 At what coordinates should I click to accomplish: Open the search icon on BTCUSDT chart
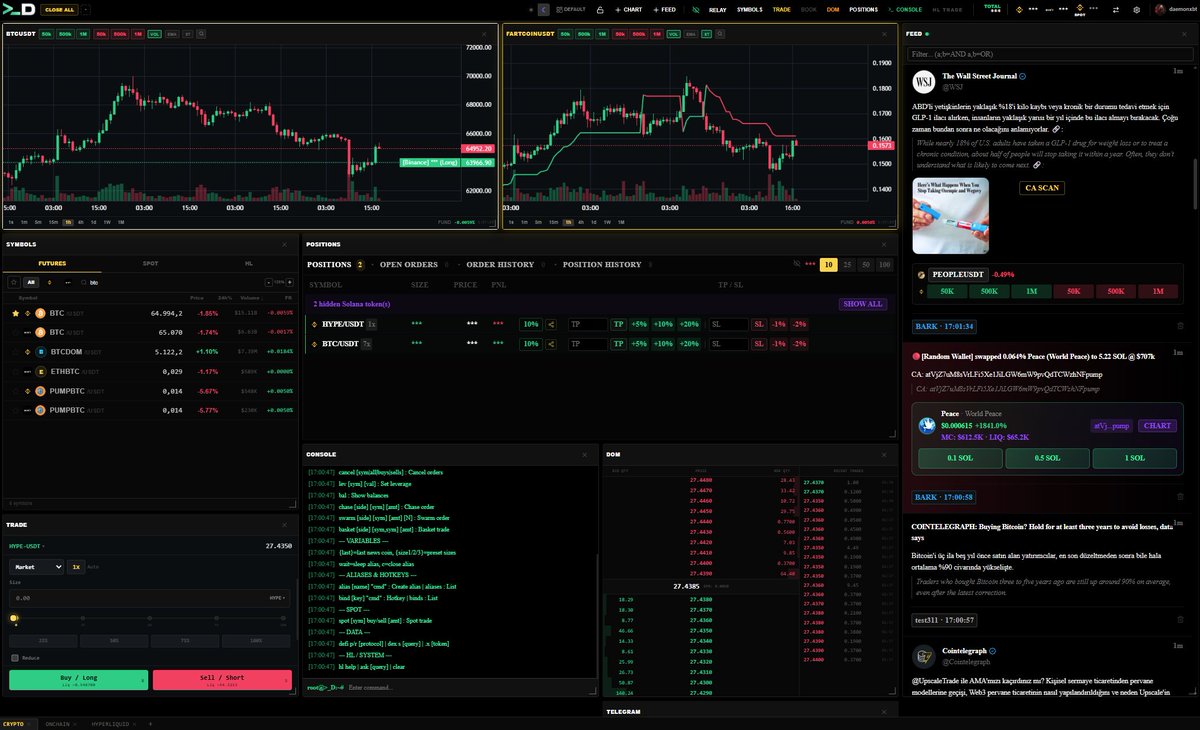(202, 33)
